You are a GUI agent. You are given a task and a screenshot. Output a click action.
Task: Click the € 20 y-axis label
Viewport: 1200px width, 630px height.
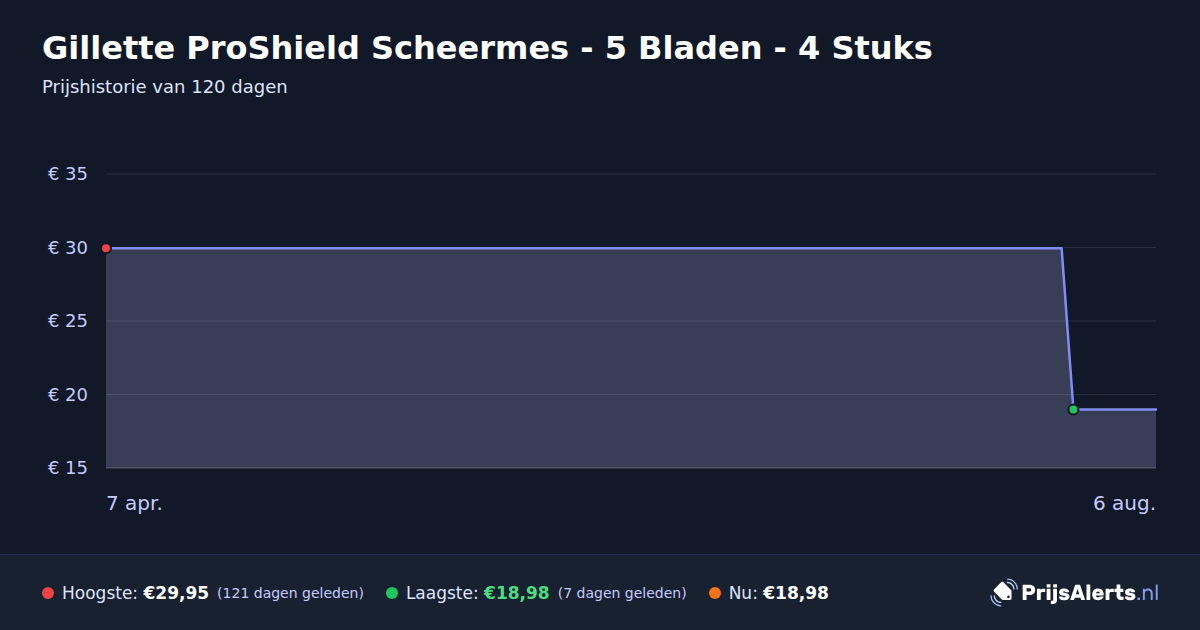[68, 394]
